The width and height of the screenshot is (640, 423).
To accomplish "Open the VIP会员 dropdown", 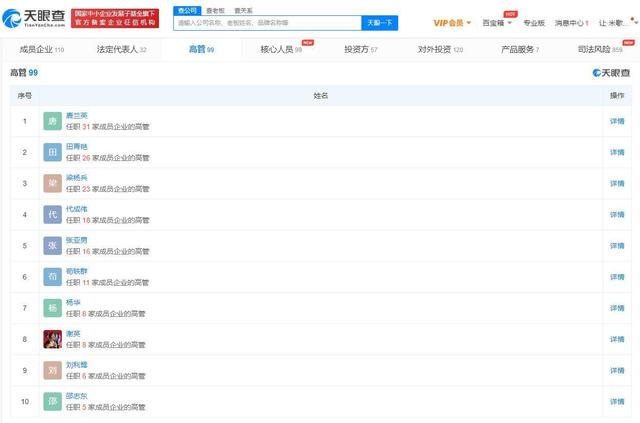I will click(452, 23).
